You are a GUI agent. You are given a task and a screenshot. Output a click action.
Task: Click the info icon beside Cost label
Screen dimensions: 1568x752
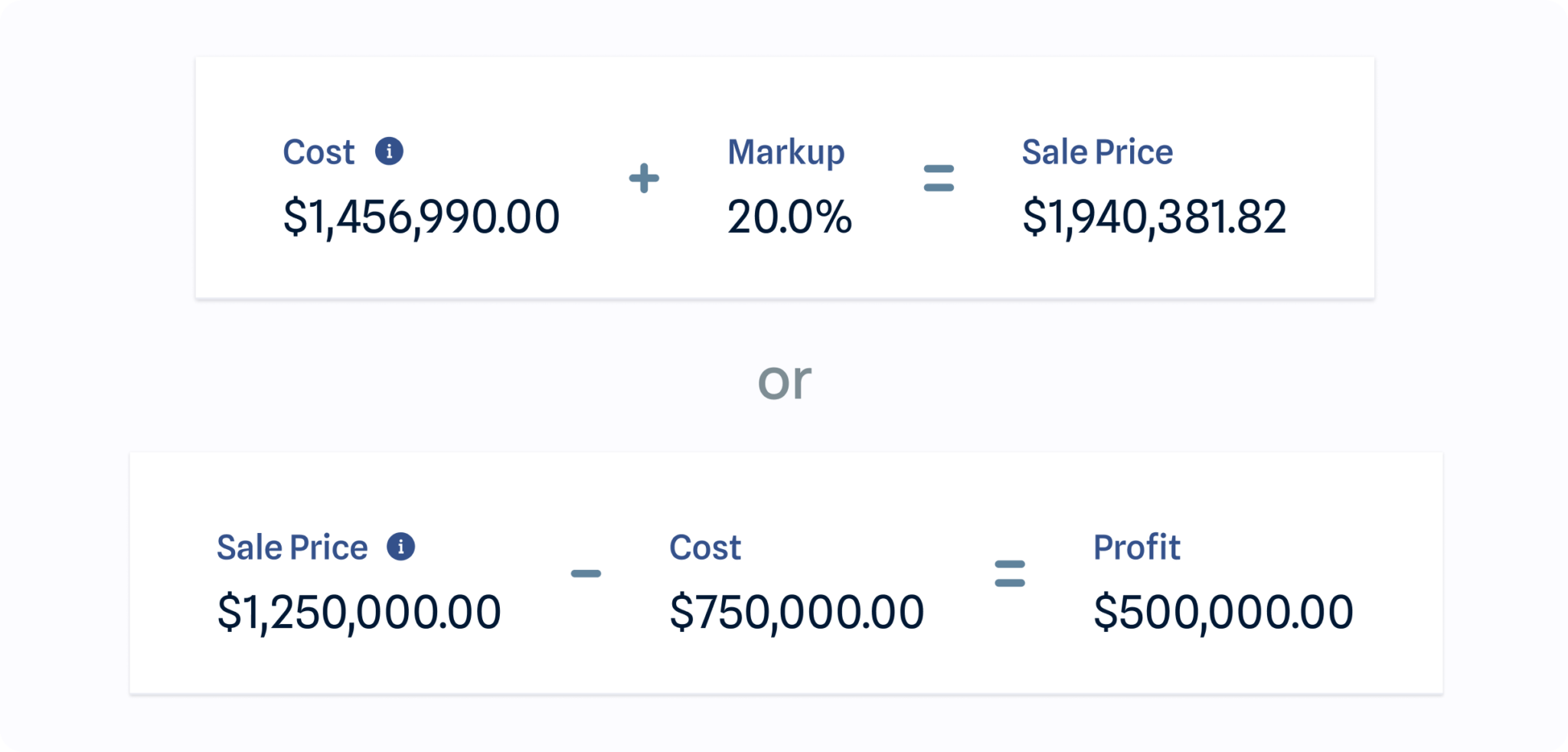[389, 151]
